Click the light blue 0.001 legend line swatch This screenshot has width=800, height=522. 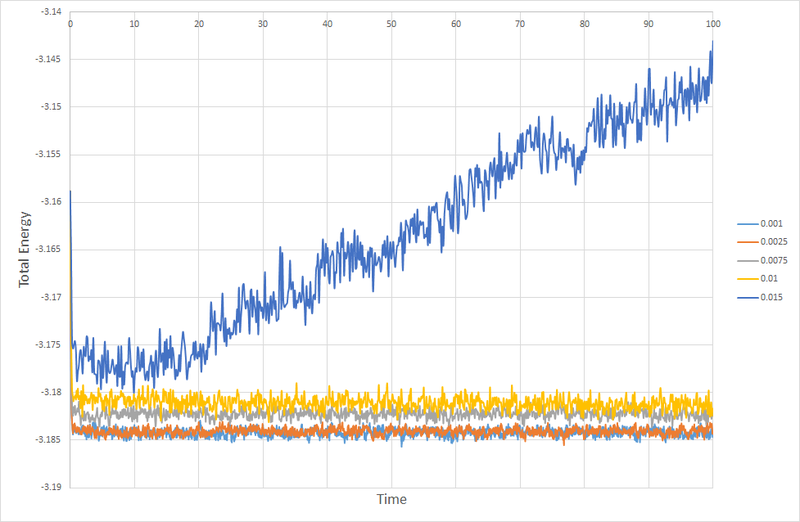pos(747,224)
